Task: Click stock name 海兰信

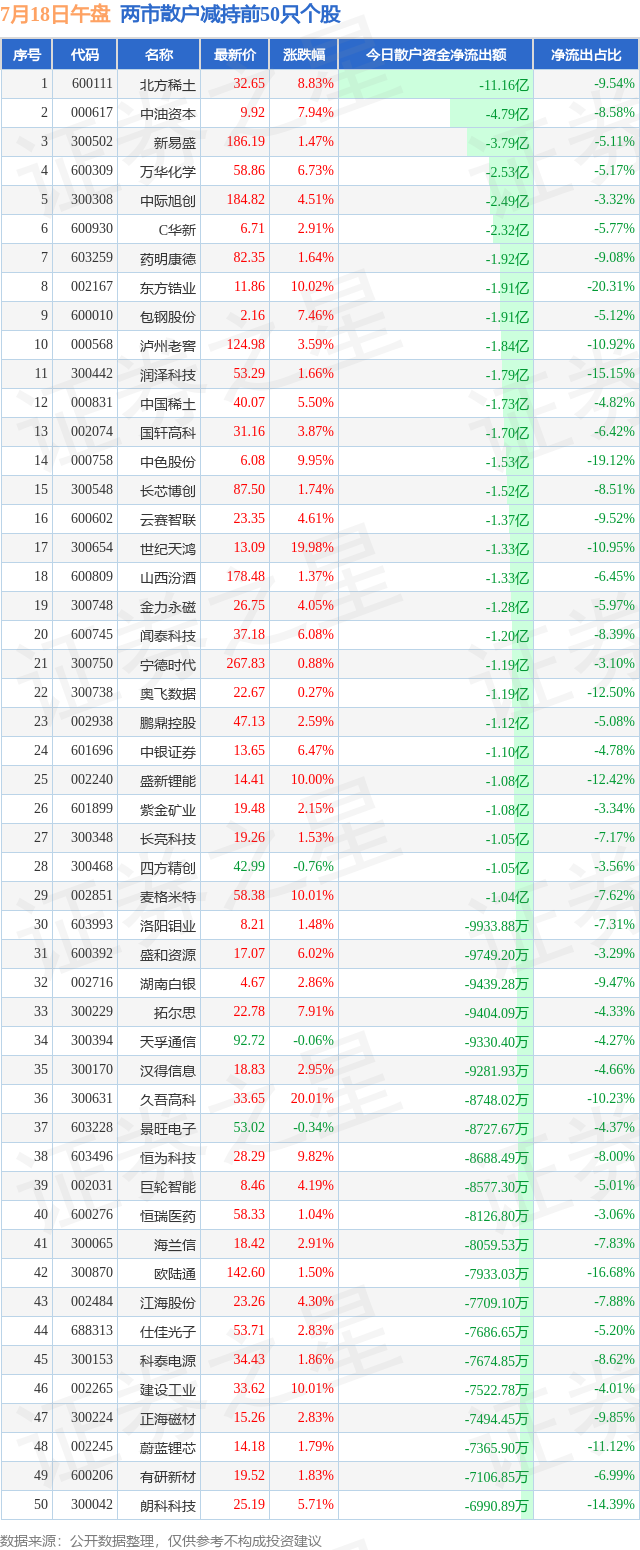Action: coord(175,1245)
